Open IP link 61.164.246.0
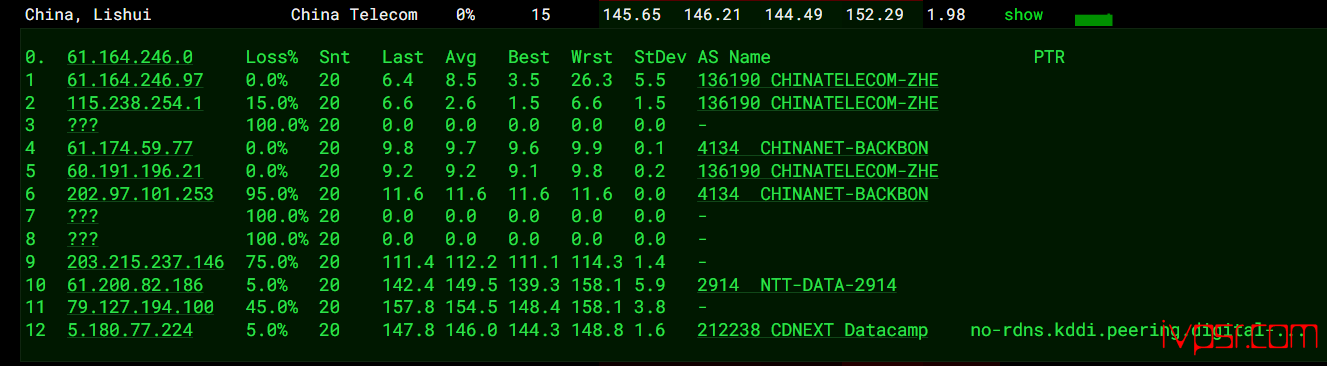1327x366 pixels. click(130, 58)
